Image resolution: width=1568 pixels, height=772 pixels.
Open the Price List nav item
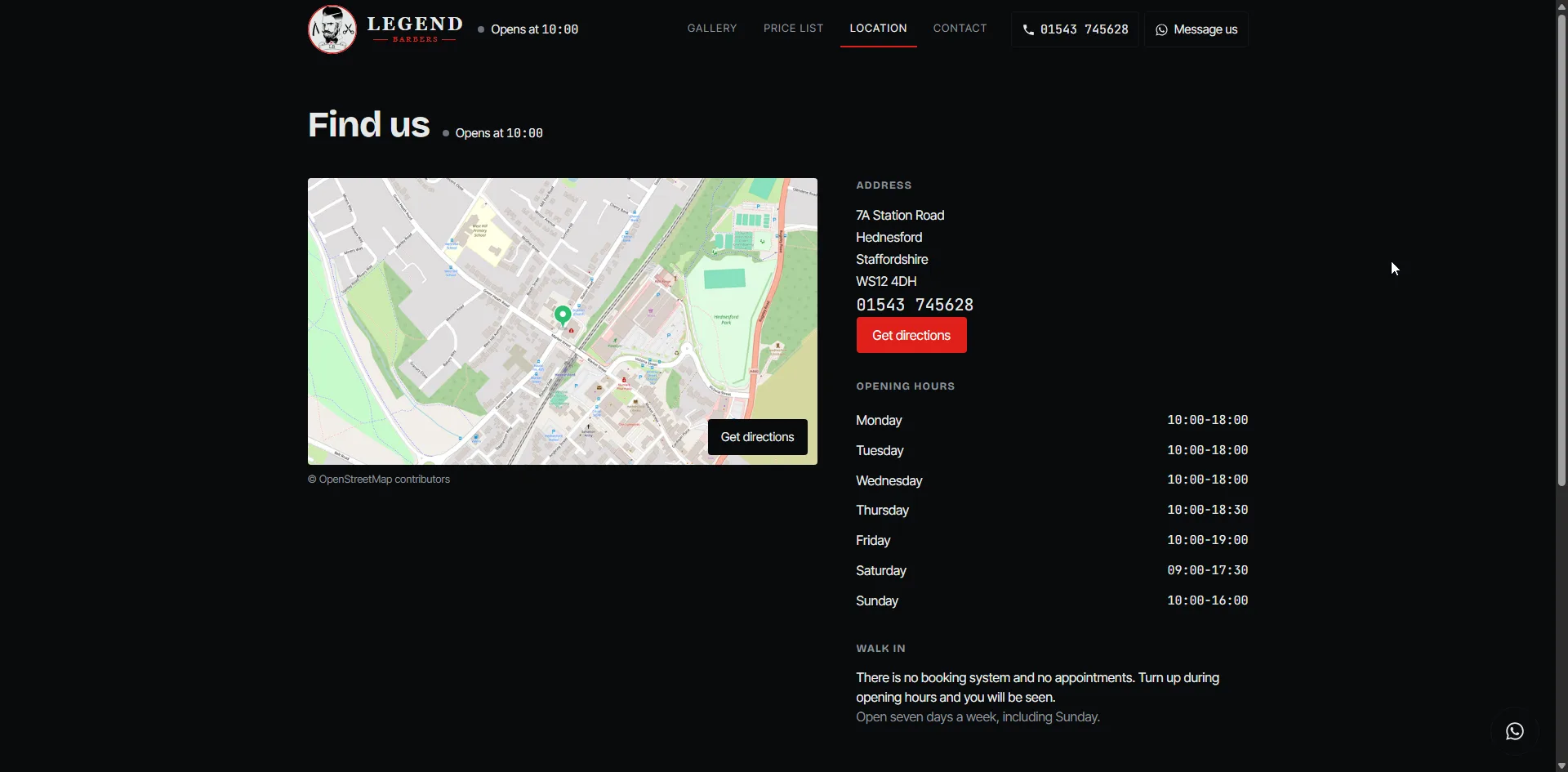pyautogui.click(x=794, y=29)
